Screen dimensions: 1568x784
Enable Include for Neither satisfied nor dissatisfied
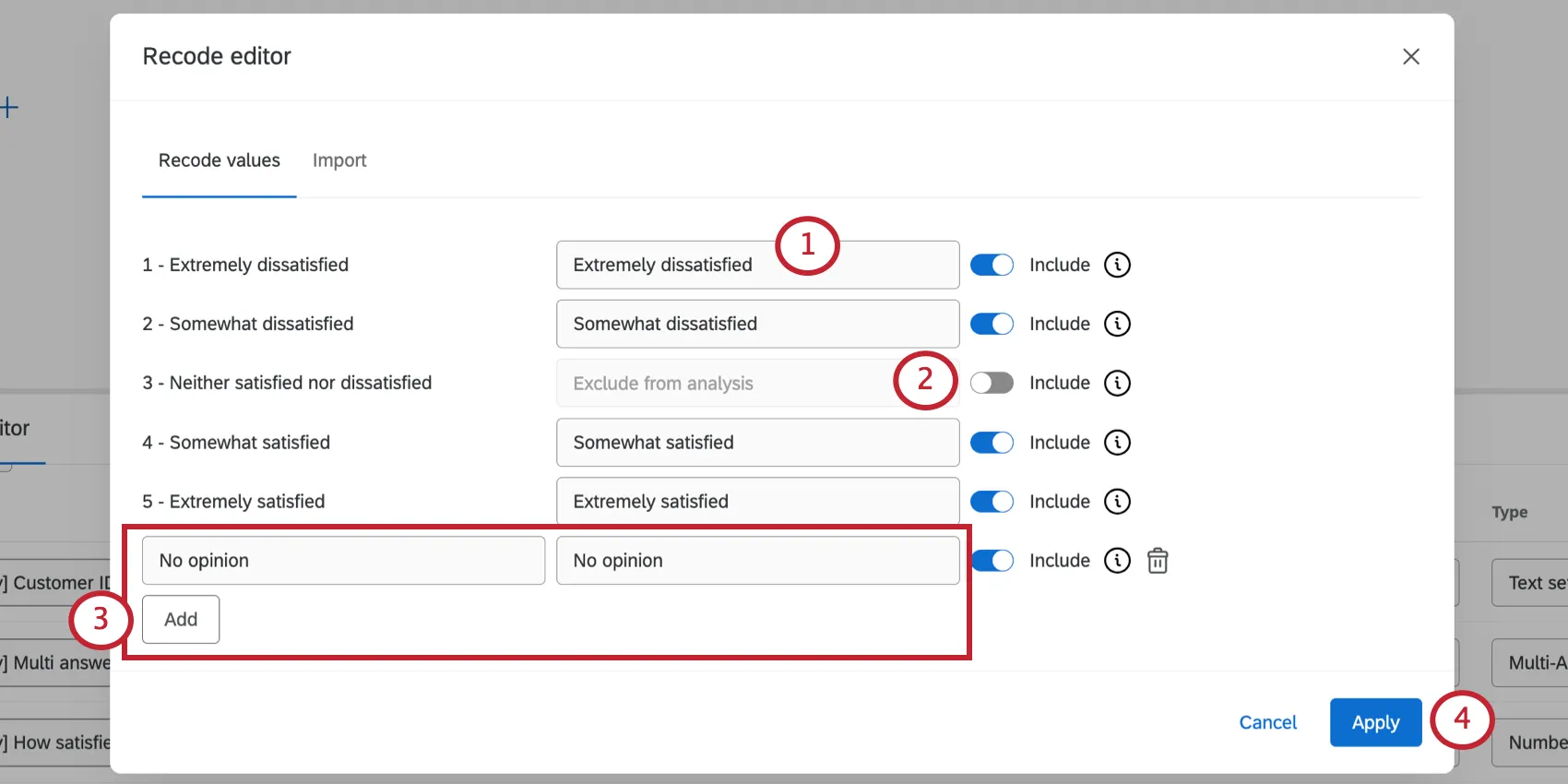click(x=992, y=383)
